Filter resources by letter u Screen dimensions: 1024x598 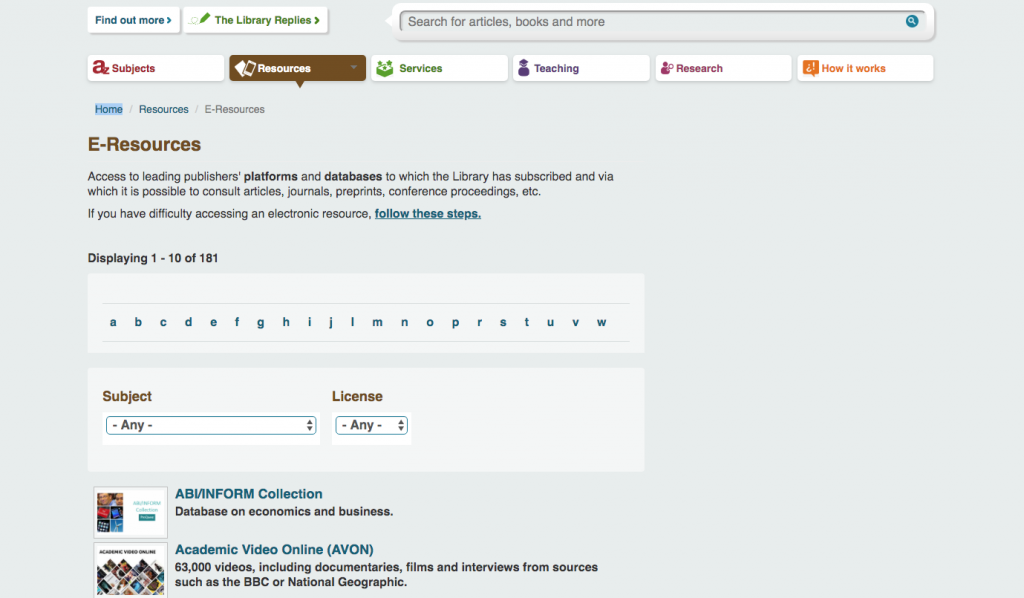tap(551, 322)
